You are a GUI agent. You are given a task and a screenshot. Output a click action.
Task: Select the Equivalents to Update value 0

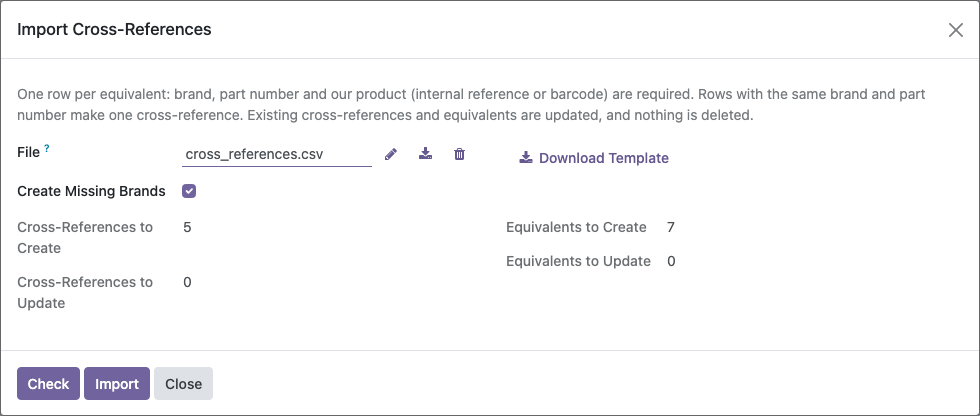[671, 261]
